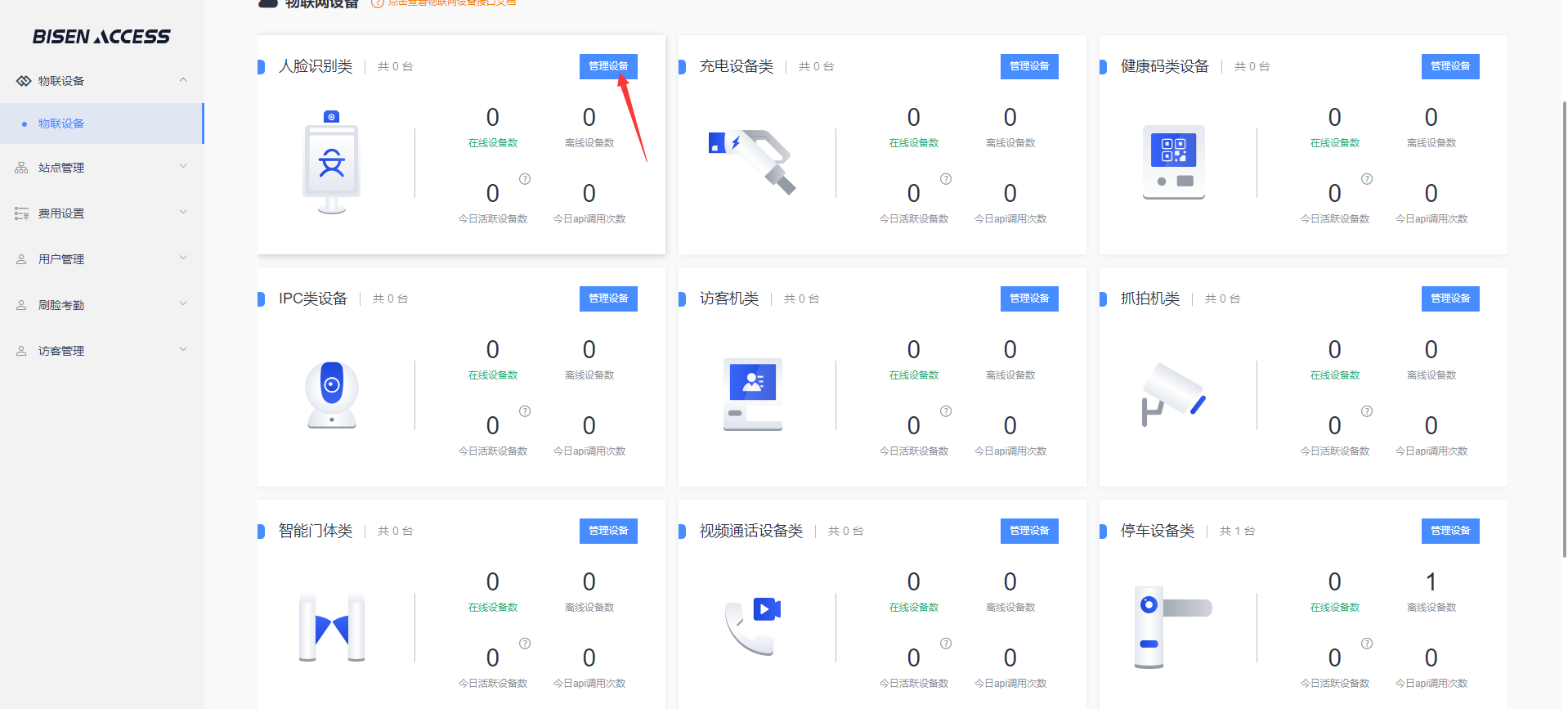Click the video call device icon
Screen dimensions: 1568x709
click(752, 627)
